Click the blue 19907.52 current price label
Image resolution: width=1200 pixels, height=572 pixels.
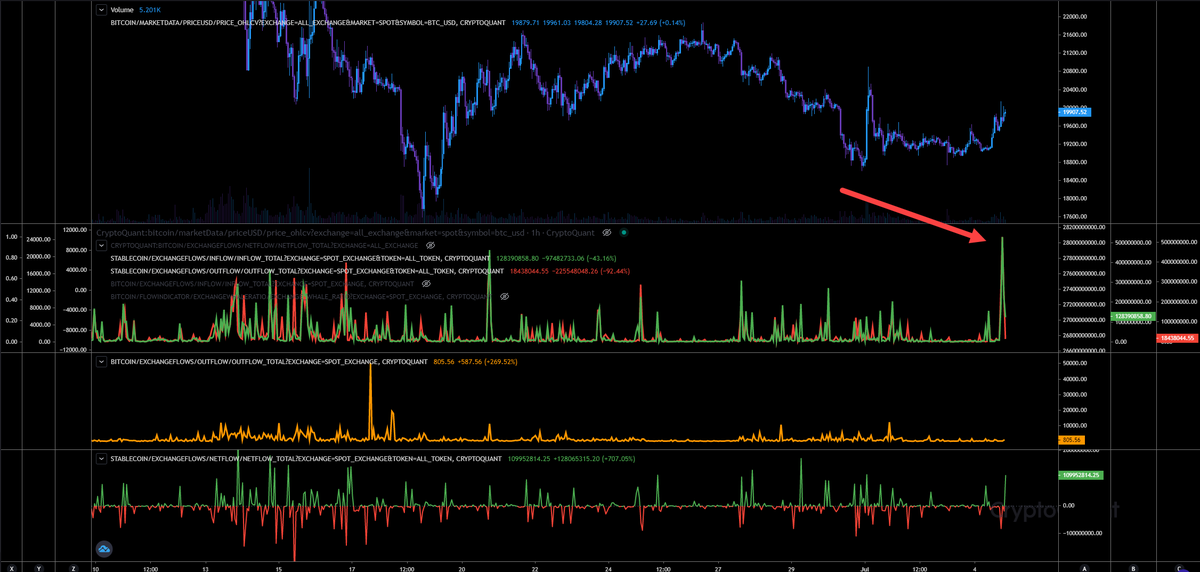point(1076,112)
